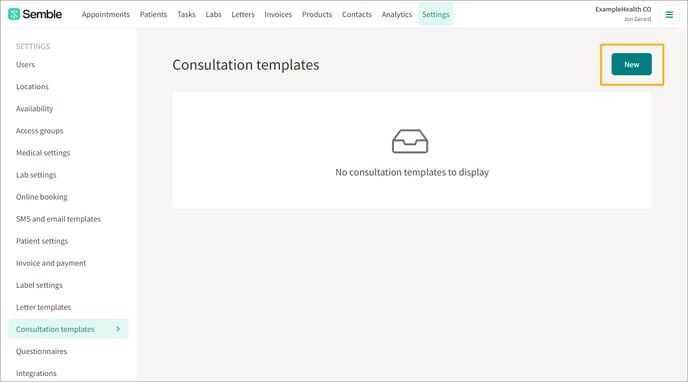Select Locations in settings sidebar
The width and height of the screenshot is (688, 382).
pos(32,86)
